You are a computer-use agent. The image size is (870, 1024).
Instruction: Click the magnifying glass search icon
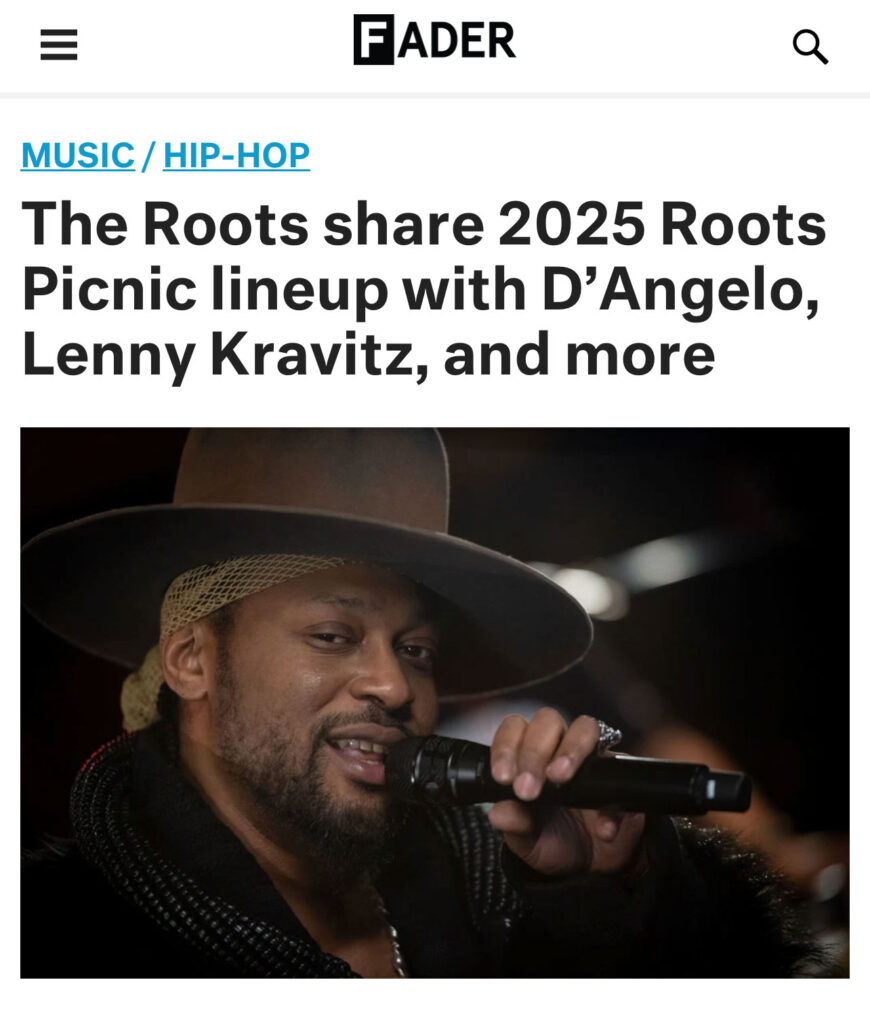coord(810,46)
